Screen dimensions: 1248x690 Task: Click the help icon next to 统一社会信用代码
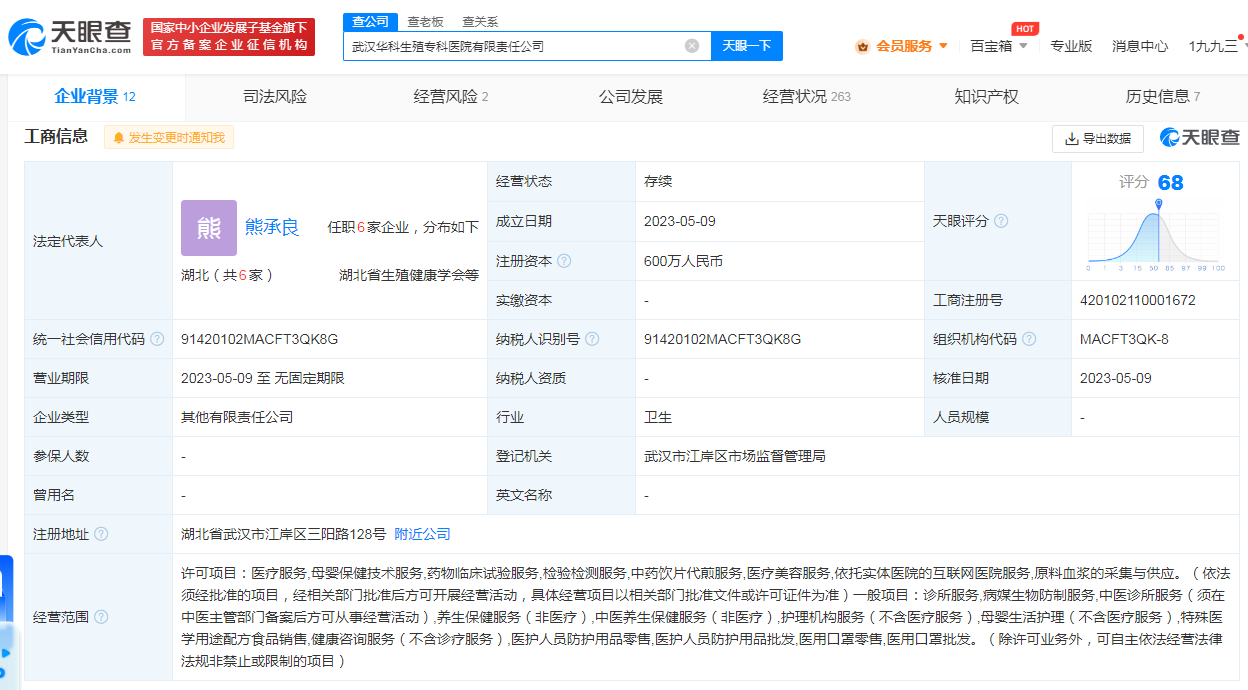(x=157, y=339)
